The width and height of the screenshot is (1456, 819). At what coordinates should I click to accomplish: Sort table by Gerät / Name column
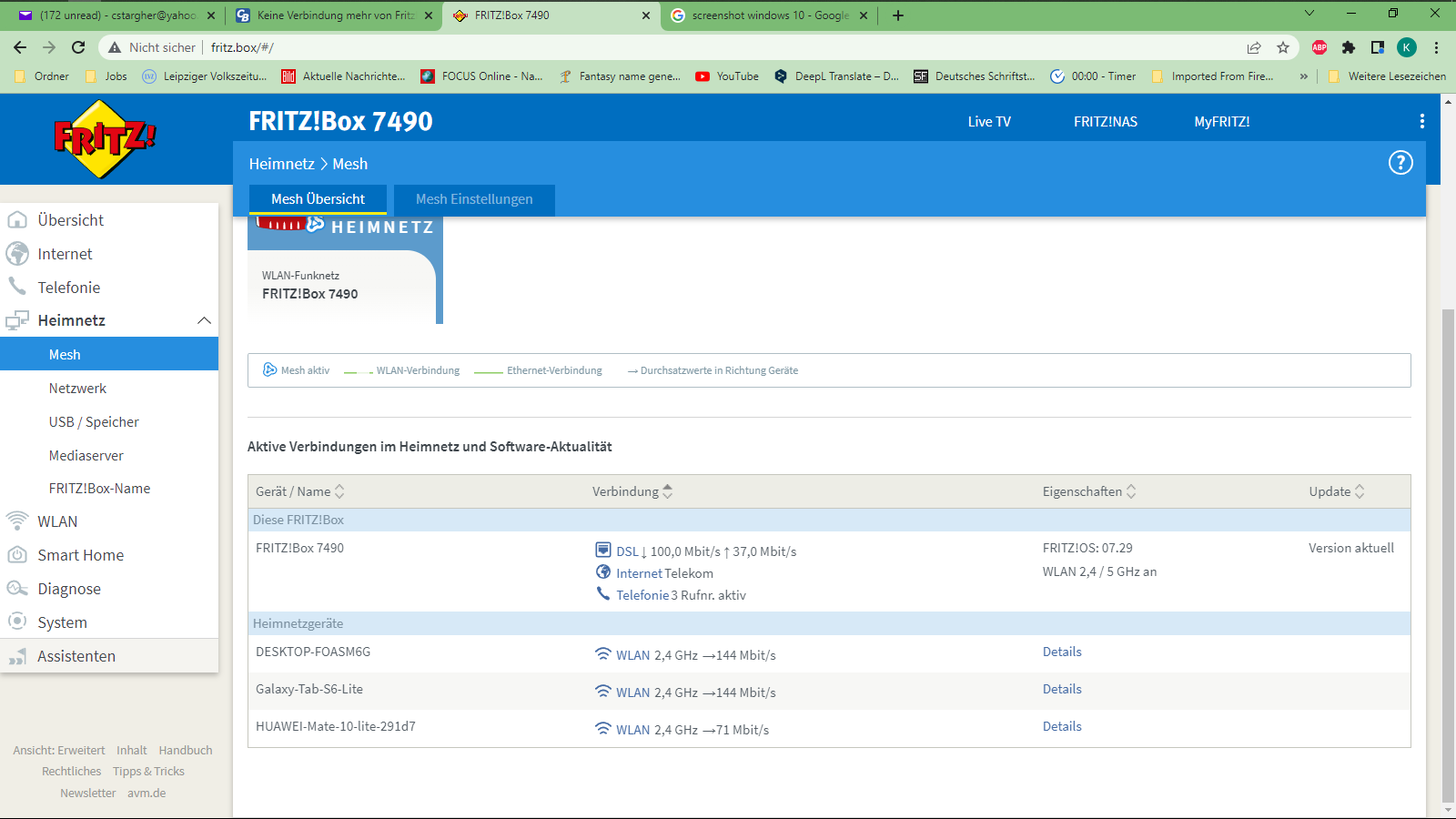pyautogui.click(x=300, y=491)
